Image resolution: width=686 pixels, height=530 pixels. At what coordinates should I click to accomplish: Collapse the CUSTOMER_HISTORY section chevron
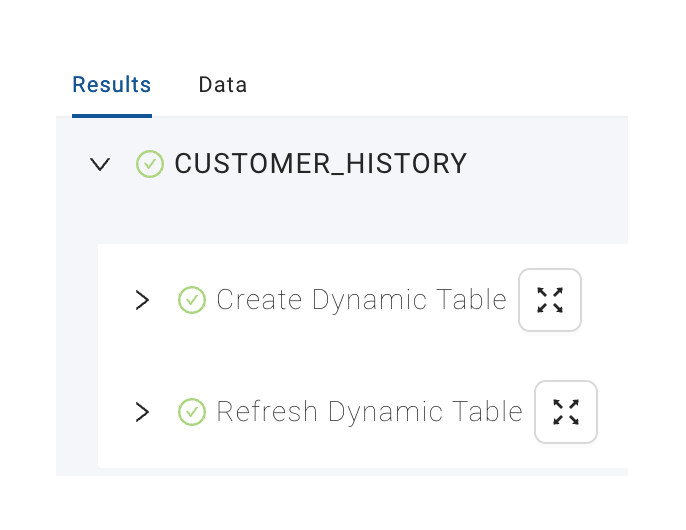coord(100,164)
